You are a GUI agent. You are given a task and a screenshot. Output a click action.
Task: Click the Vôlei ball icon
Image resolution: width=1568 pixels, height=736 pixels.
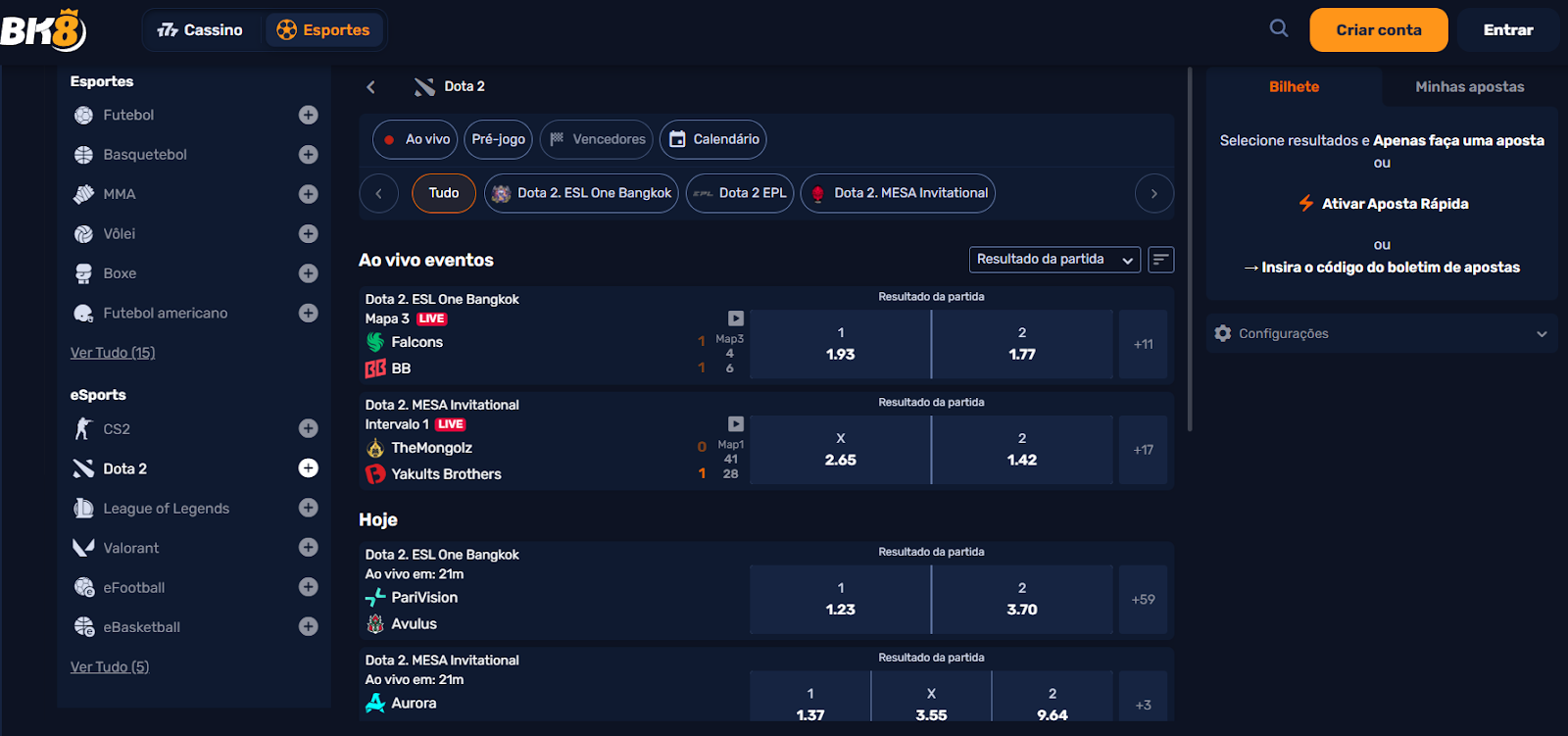click(83, 234)
